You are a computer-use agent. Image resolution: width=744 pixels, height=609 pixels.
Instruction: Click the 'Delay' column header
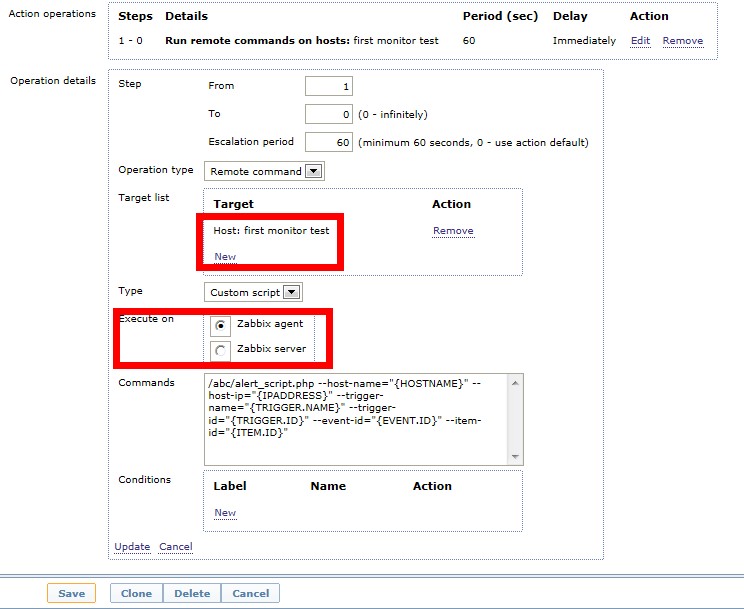pos(570,16)
